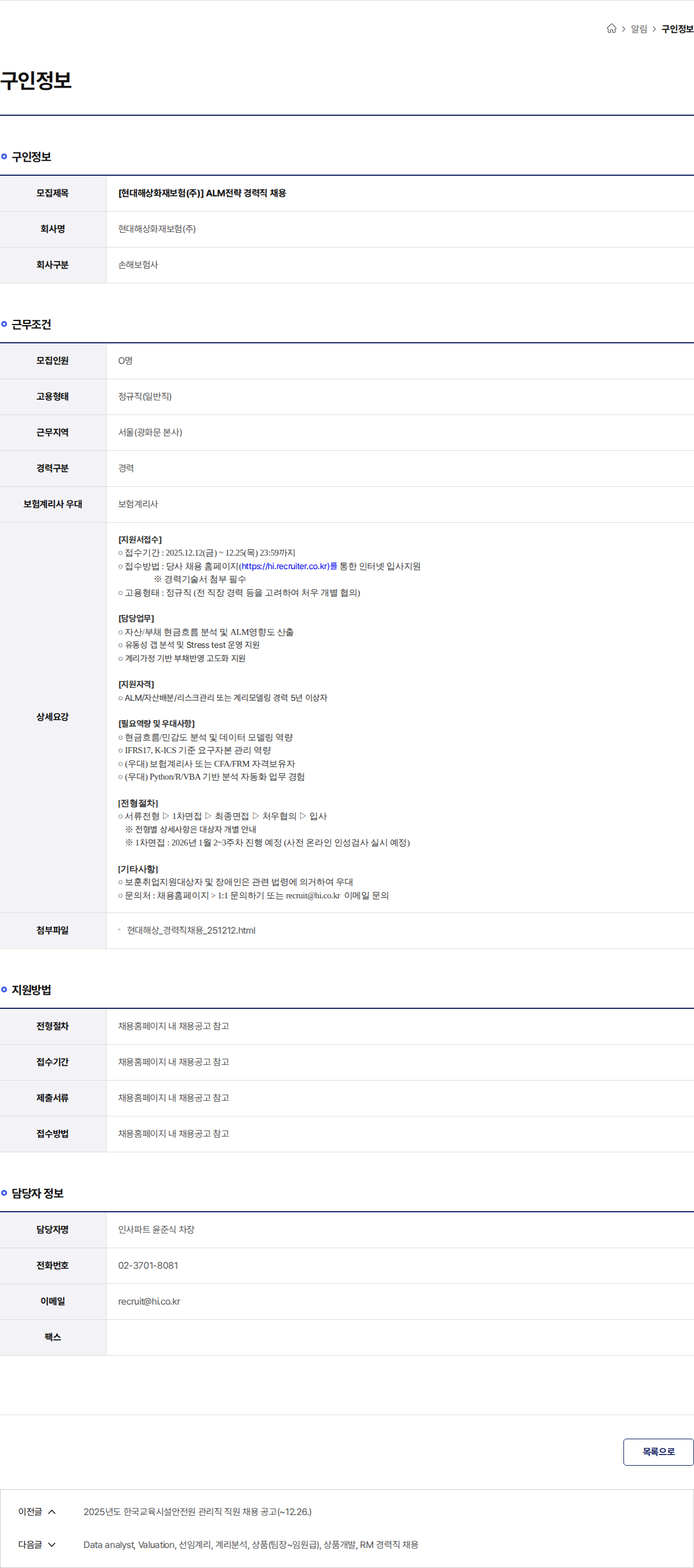Image resolution: width=694 pixels, height=1568 pixels.
Task: Select phone number 02-3701-8081
Action: tap(148, 1265)
